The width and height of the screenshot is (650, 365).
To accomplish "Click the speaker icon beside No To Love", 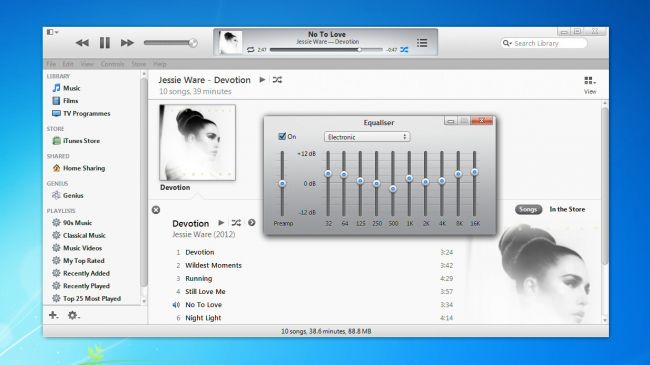I will tap(176, 305).
